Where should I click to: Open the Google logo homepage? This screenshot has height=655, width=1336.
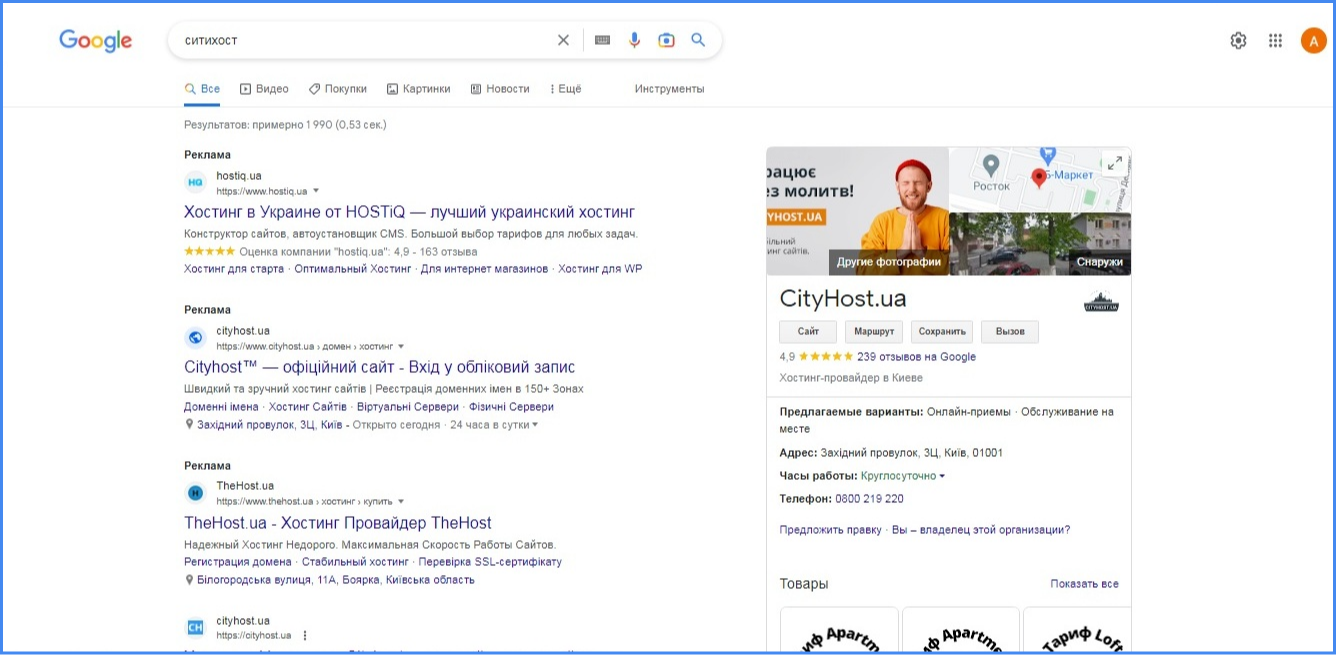tap(95, 40)
